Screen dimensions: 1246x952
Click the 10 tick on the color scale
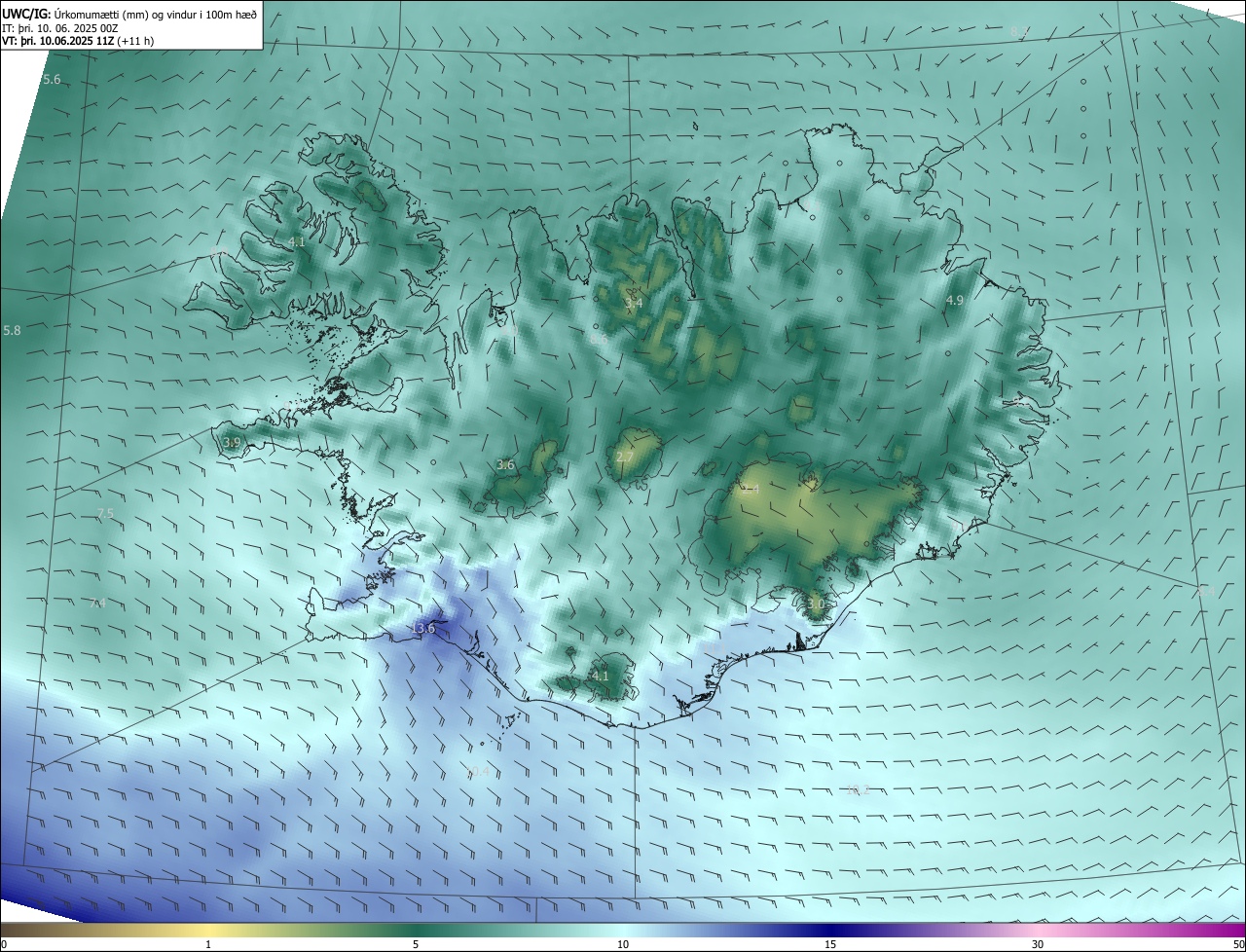(x=623, y=944)
